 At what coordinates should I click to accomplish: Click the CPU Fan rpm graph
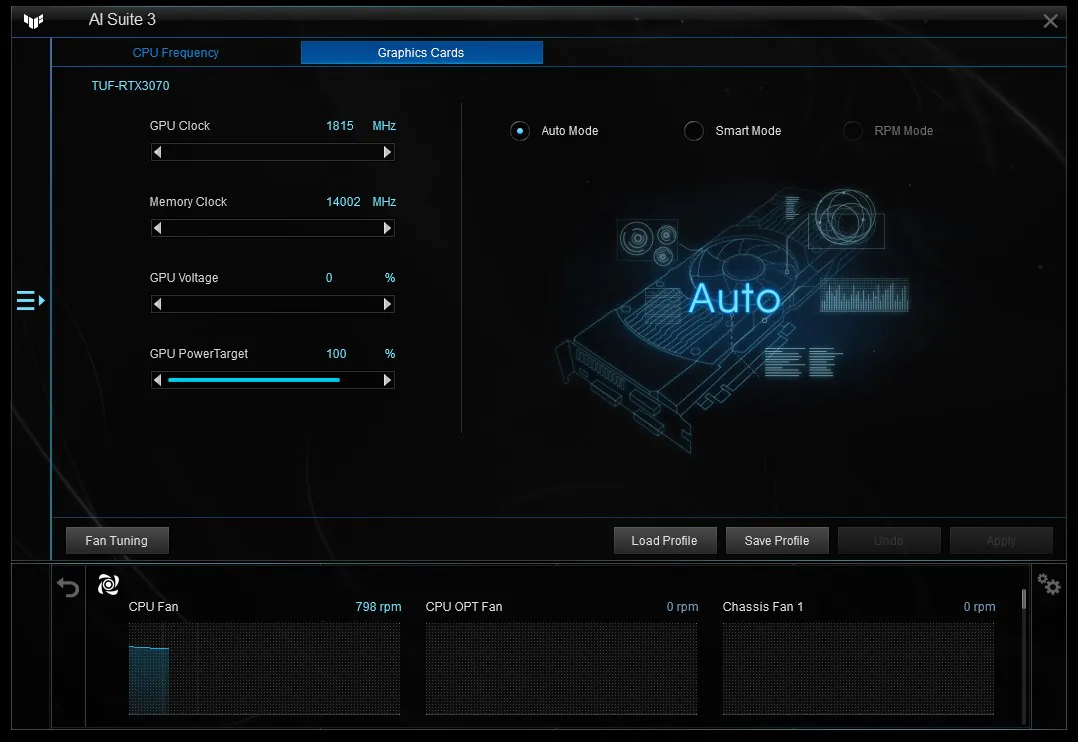[264, 668]
